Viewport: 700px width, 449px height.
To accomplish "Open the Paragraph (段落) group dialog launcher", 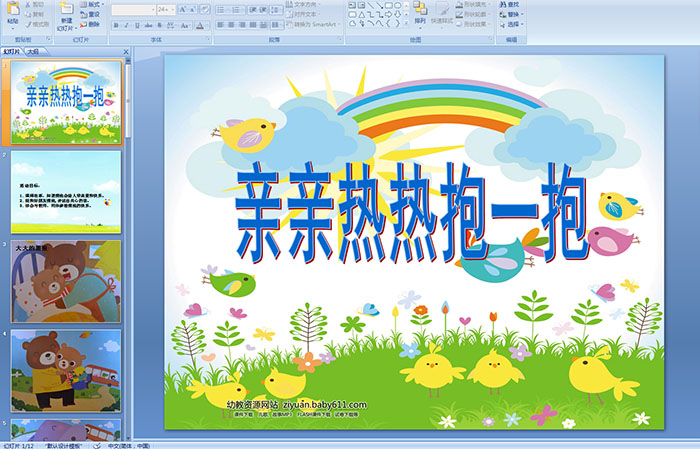I will point(340,39).
